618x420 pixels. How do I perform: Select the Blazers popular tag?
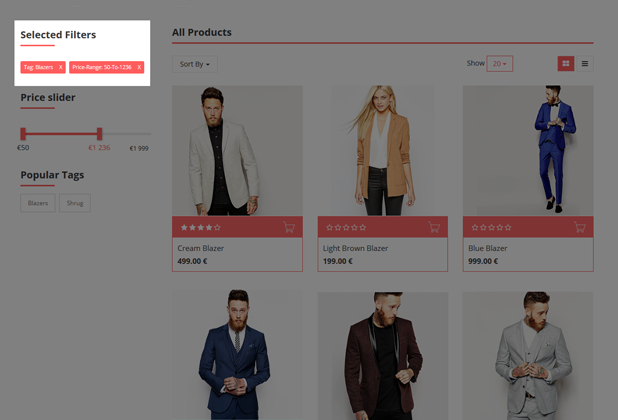[38, 203]
